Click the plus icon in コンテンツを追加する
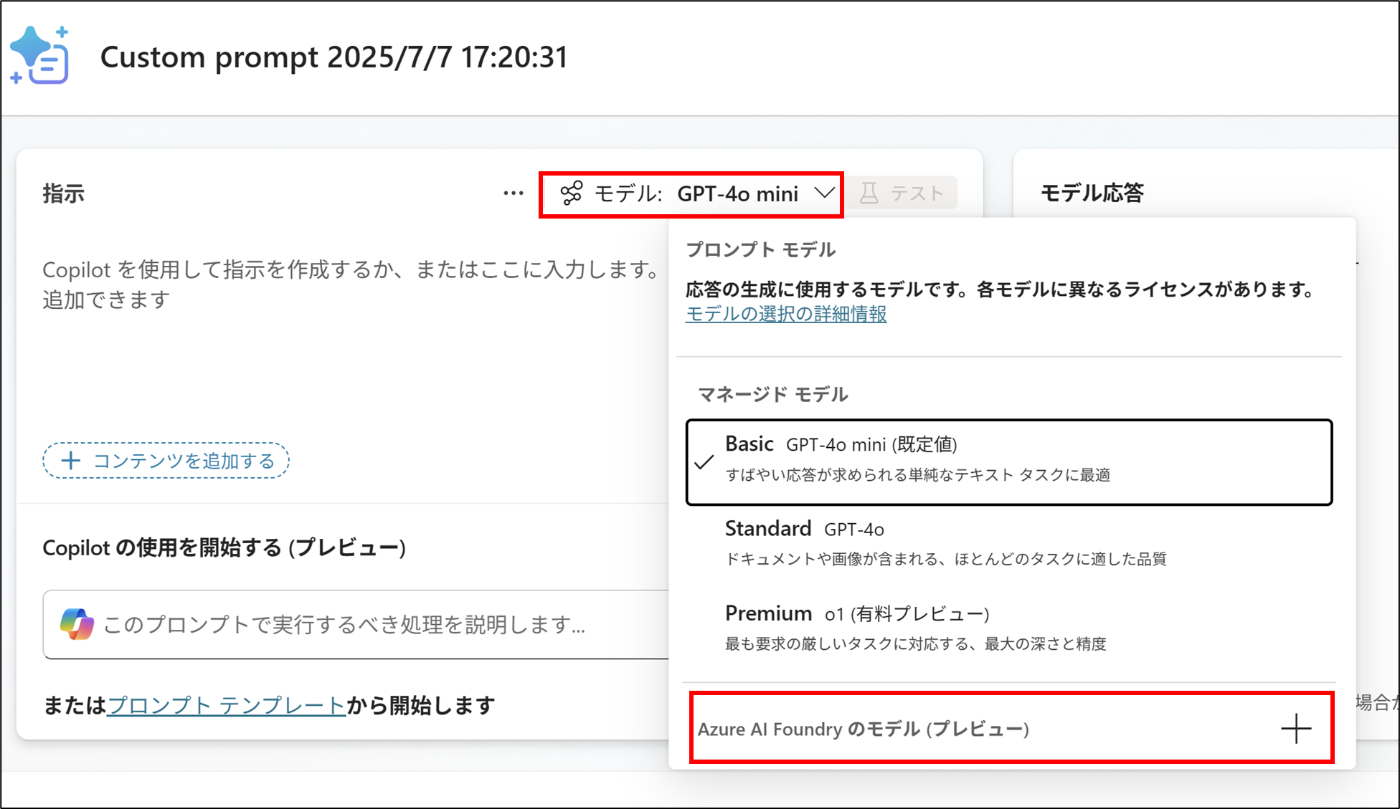 pos(71,461)
